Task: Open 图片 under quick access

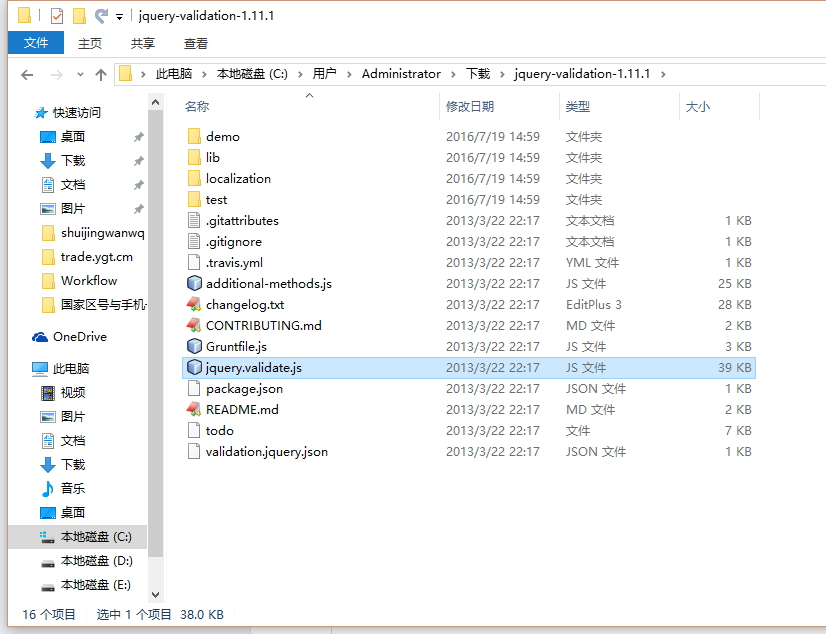Action: [x=72, y=209]
